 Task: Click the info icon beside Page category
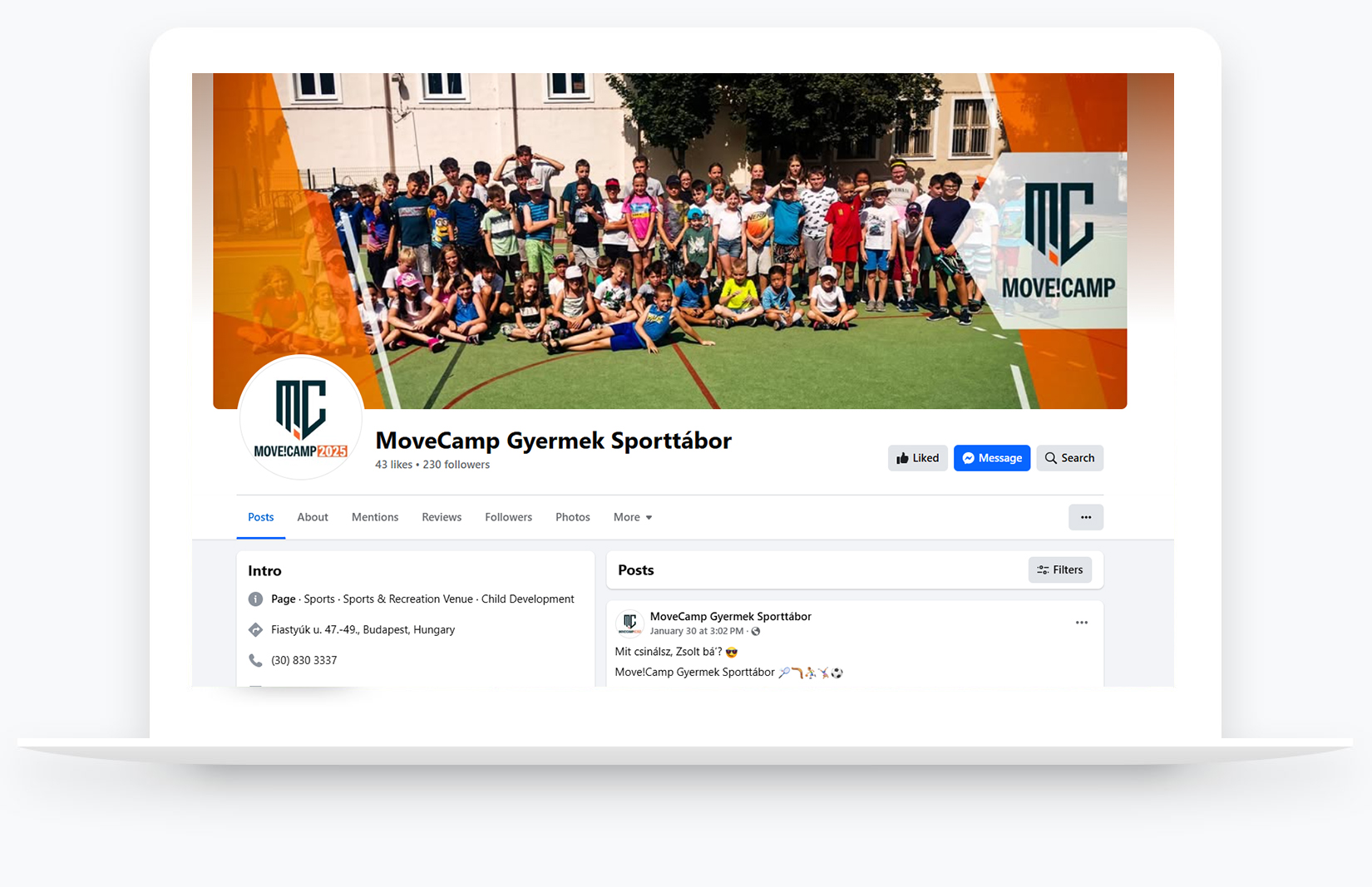255,599
